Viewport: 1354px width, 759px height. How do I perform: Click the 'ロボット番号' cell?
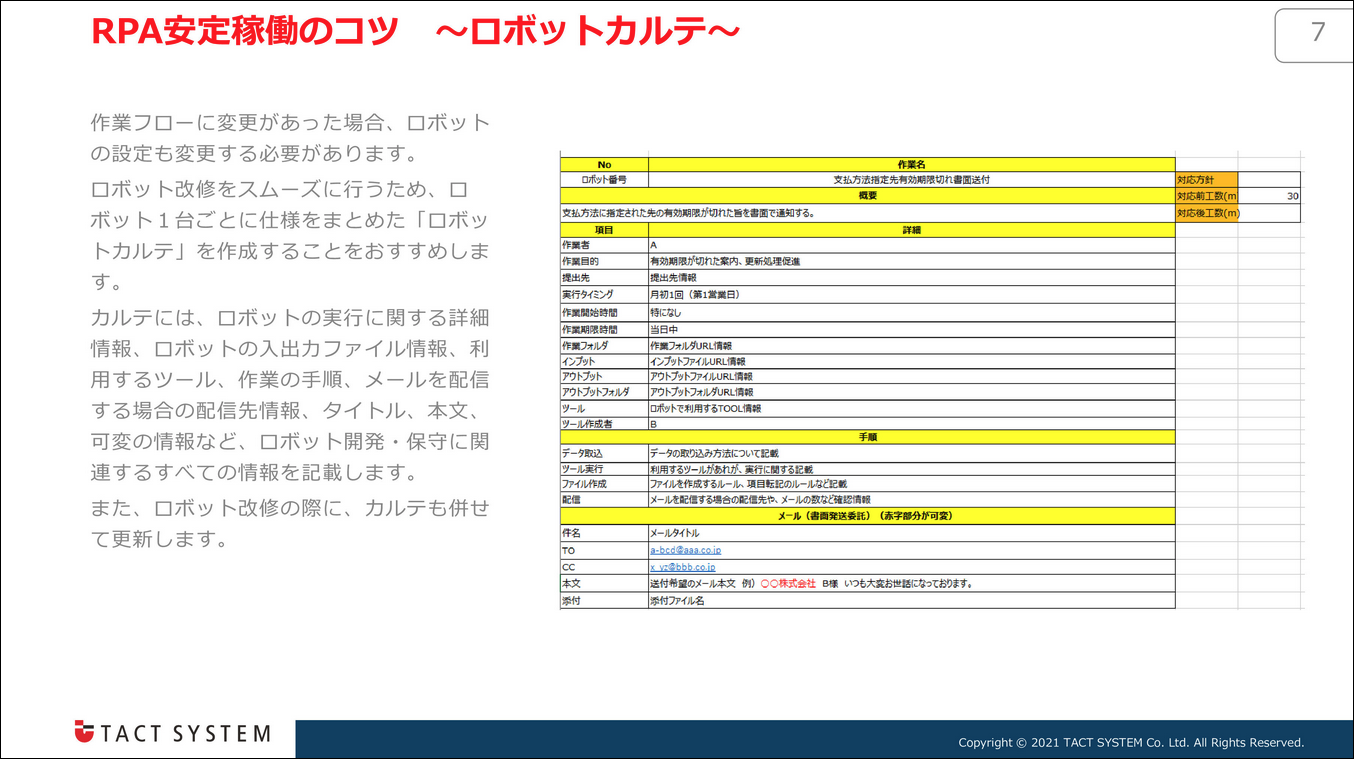point(604,180)
